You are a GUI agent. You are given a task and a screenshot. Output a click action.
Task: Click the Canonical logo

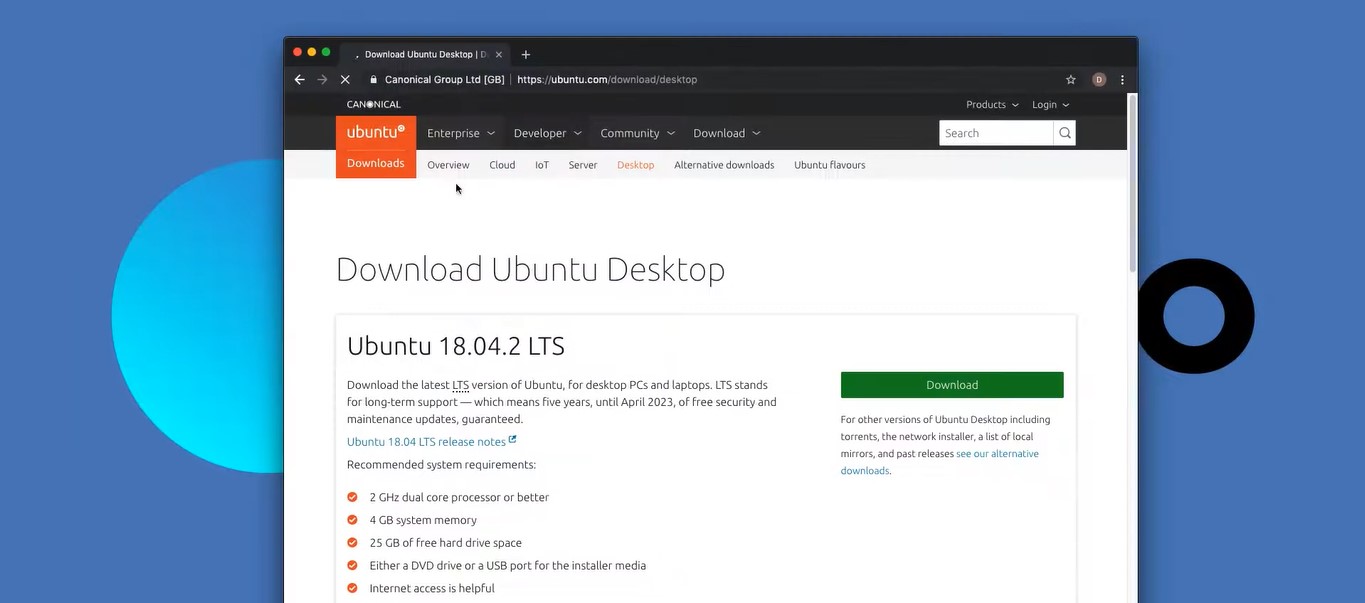[373, 104]
